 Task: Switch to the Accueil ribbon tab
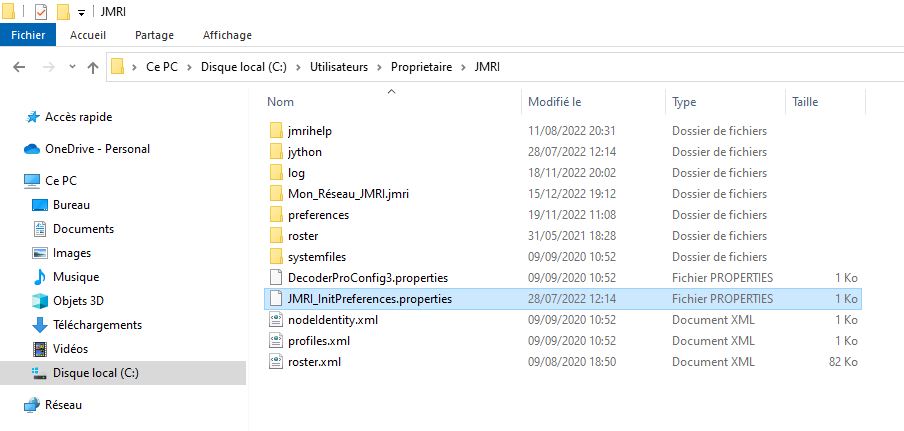click(x=88, y=35)
